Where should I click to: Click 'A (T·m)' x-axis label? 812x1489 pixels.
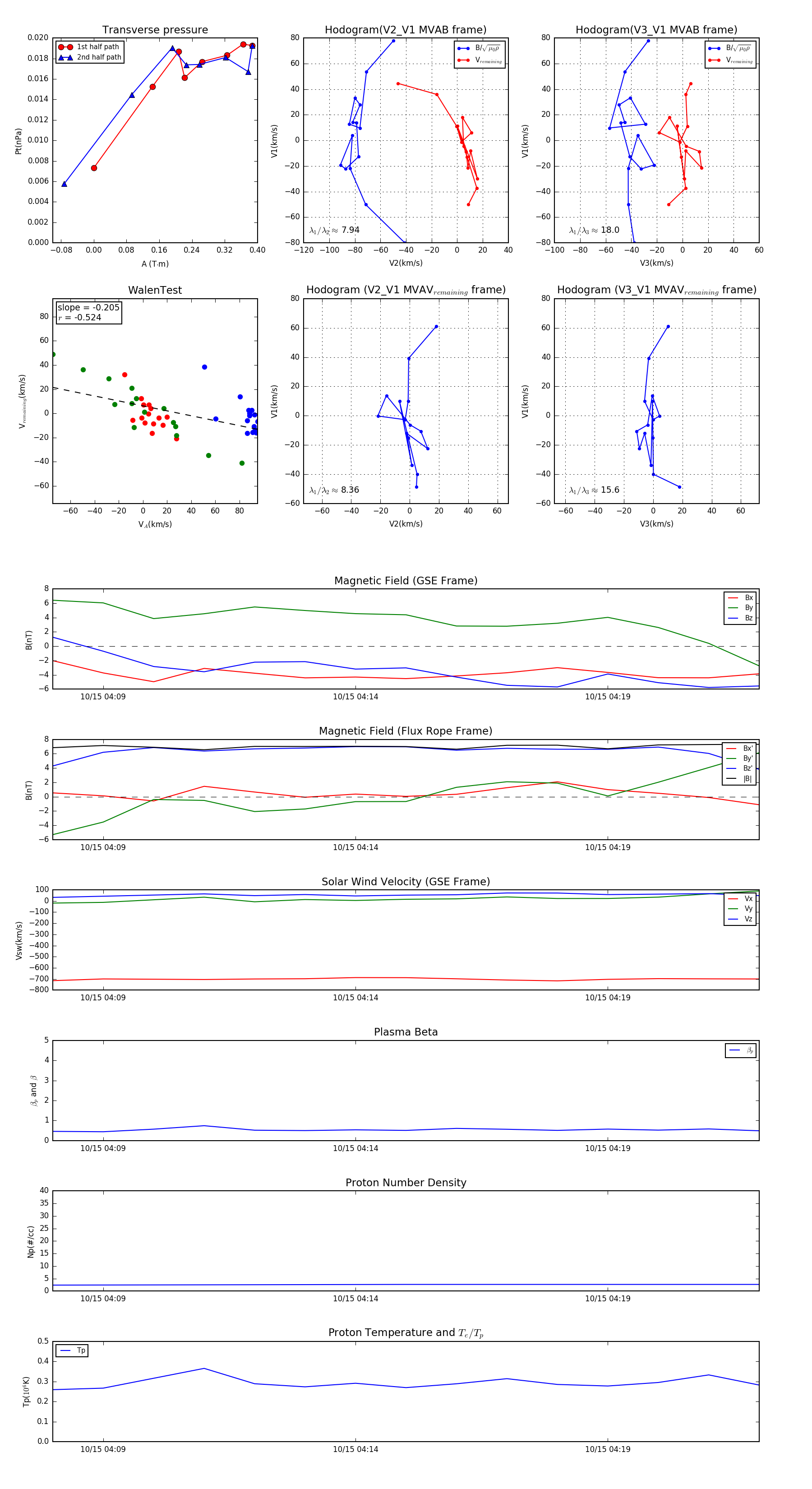155,264
